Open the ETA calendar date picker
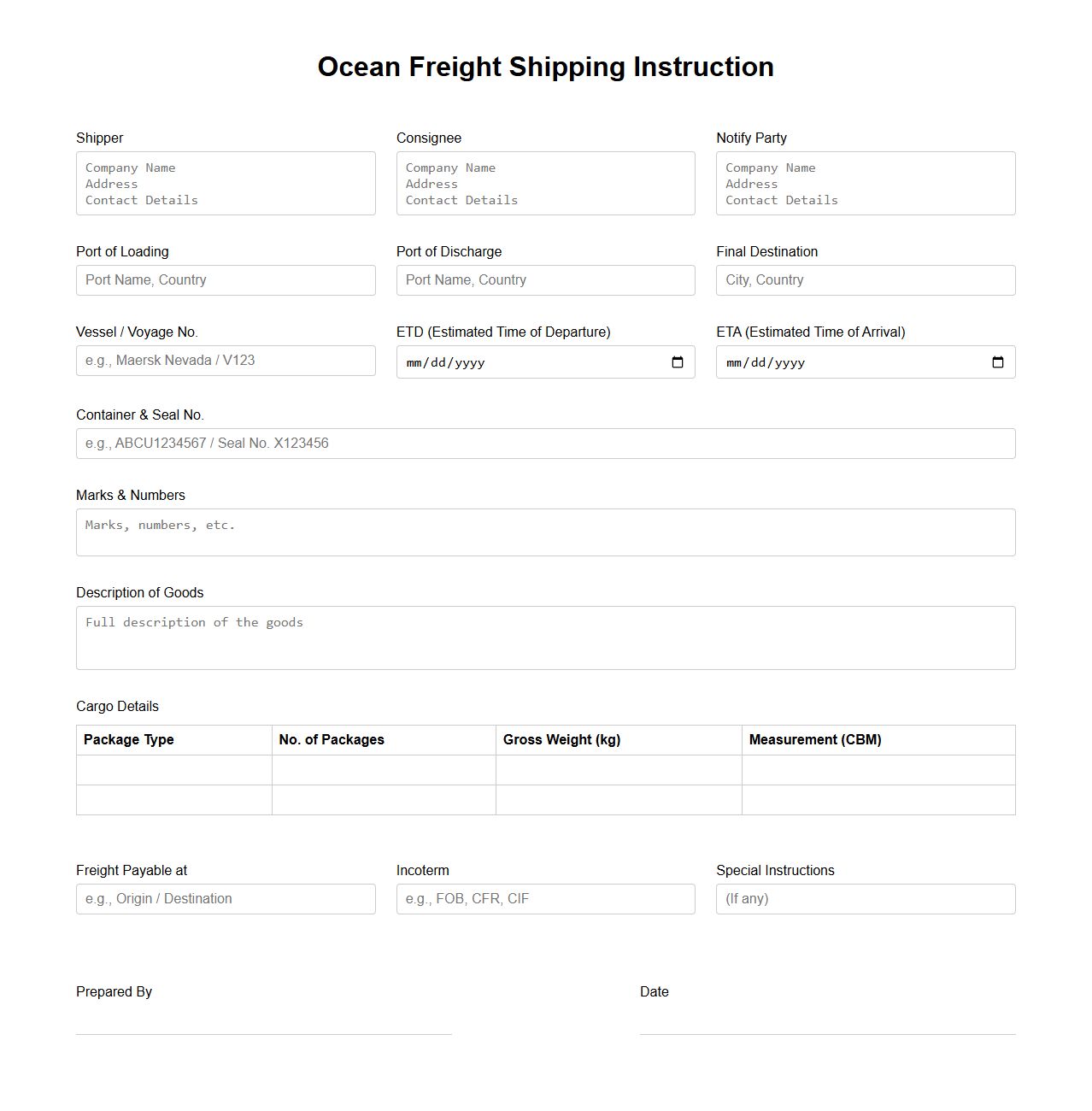Image resolution: width=1092 pixels, height=1111 pixels. click(x=997, y=362)
